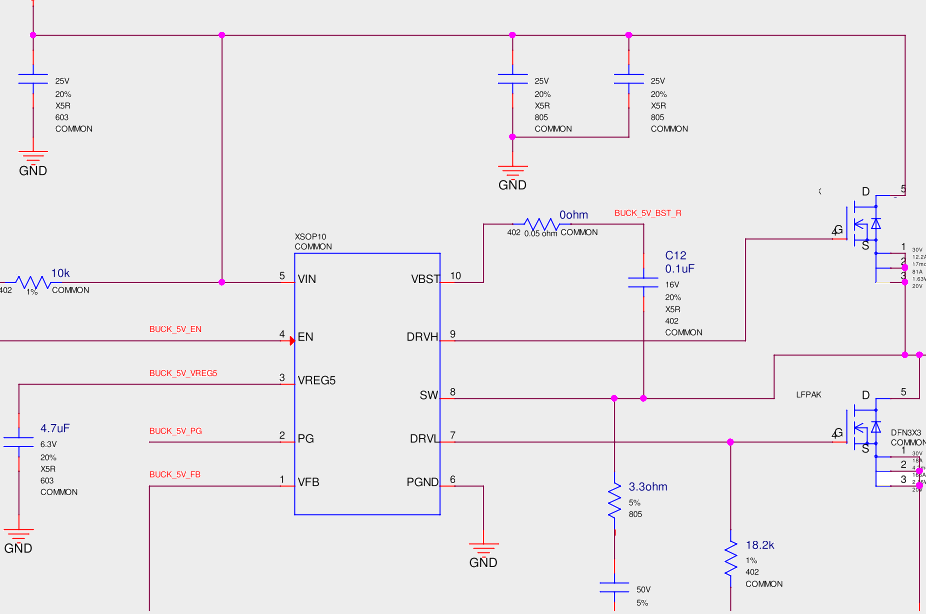
Task: Click the SW pin name
Action: coord(429,396)
